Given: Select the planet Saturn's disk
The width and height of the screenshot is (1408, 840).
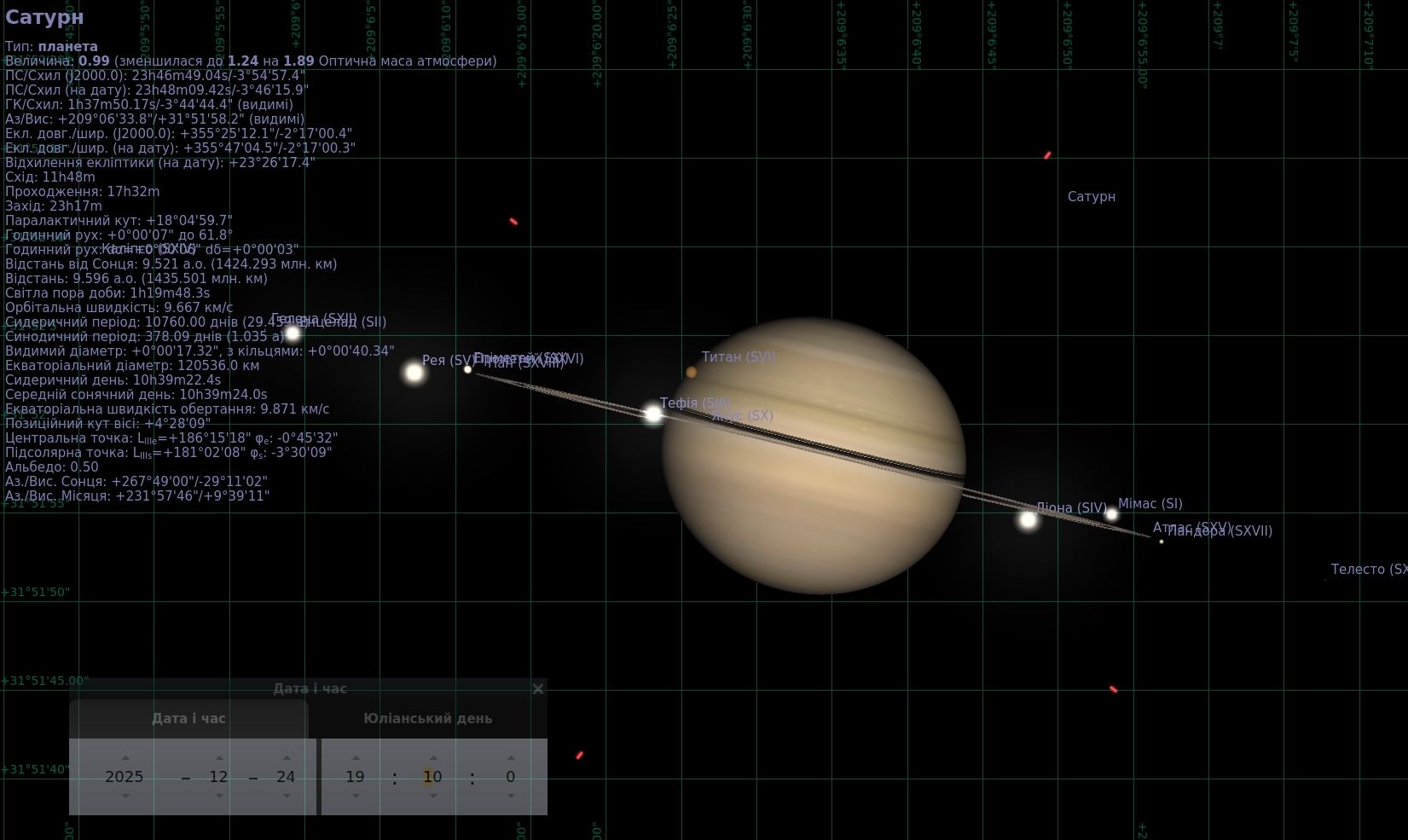Looking at the screenshot, I should click(x=814, y=455).
